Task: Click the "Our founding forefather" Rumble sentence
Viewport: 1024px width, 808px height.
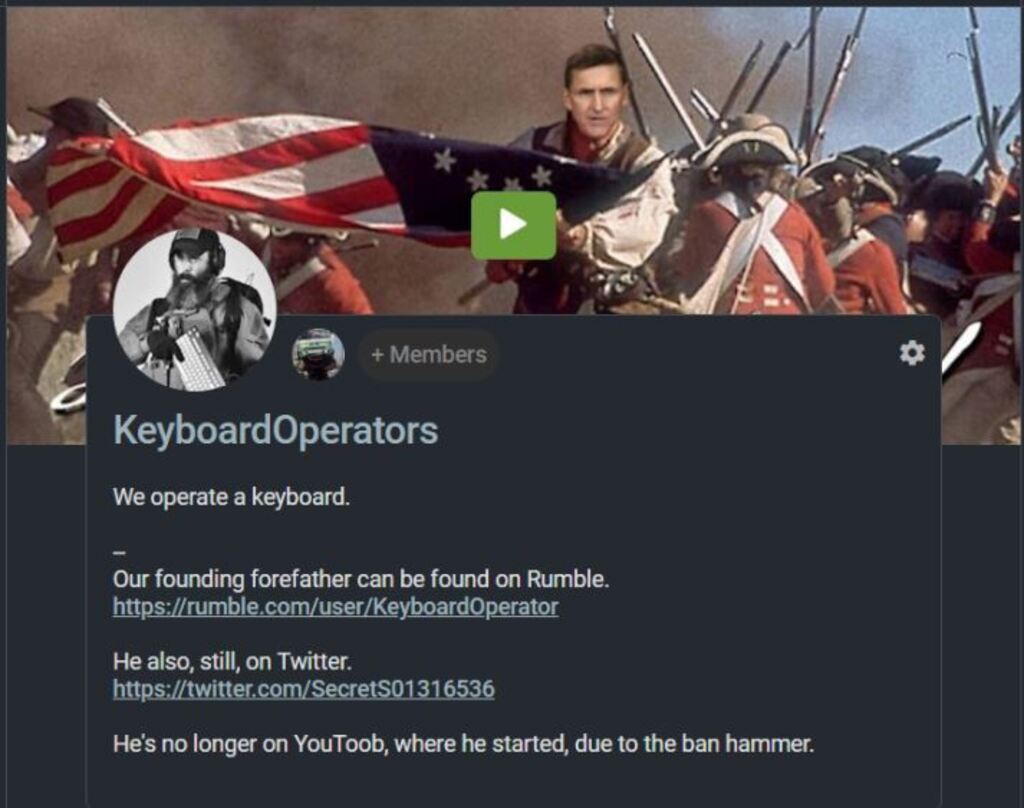Action: (360, 579)
